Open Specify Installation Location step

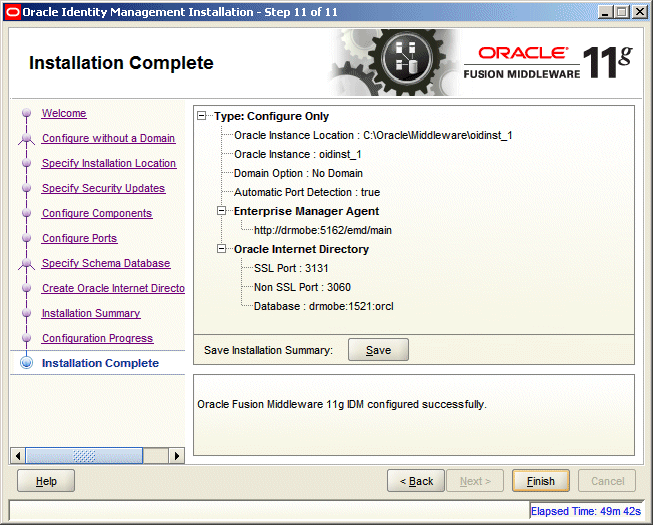tap(109, 163)
